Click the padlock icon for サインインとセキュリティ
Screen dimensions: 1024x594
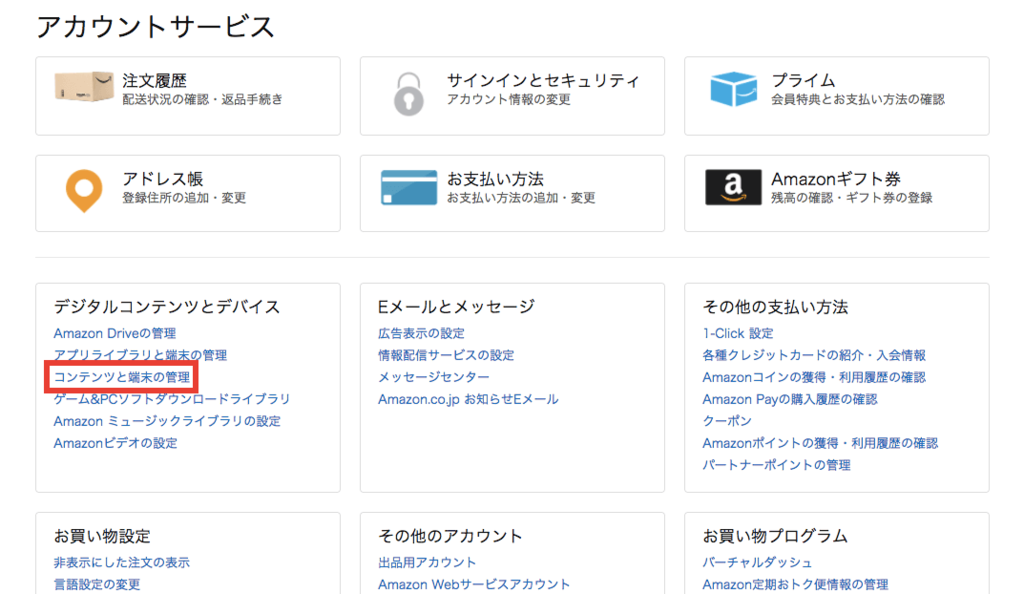click(409, 93)
